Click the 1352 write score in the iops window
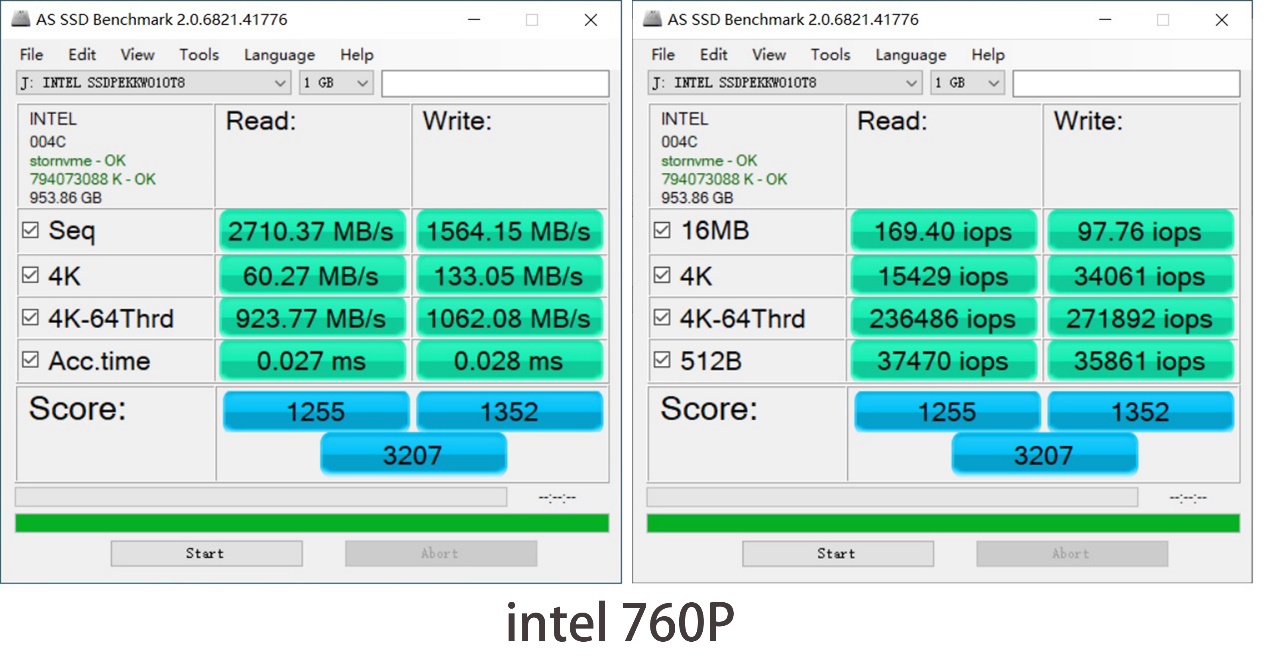The width and height of the screenshot is (1269, 666). click(x=1140, y=411)
